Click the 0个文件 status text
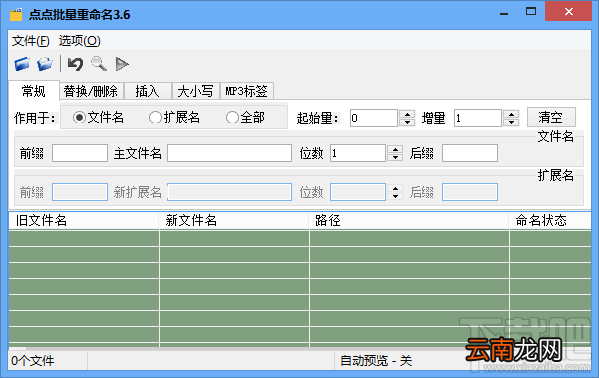The width and height of the screenshot is (599, 378). pos(32,360)
